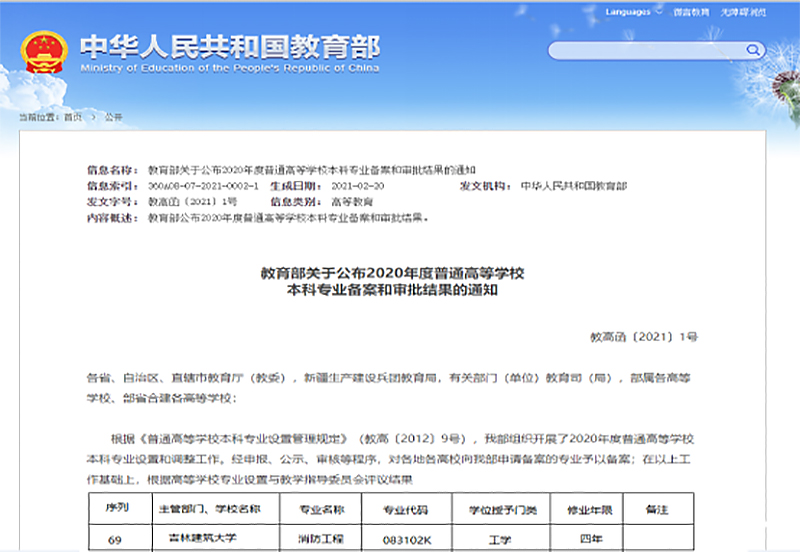Click the table cell 吉林建筑大学
Image resolution: width=800 pixels, height=553 pixels.
point(203,538)
